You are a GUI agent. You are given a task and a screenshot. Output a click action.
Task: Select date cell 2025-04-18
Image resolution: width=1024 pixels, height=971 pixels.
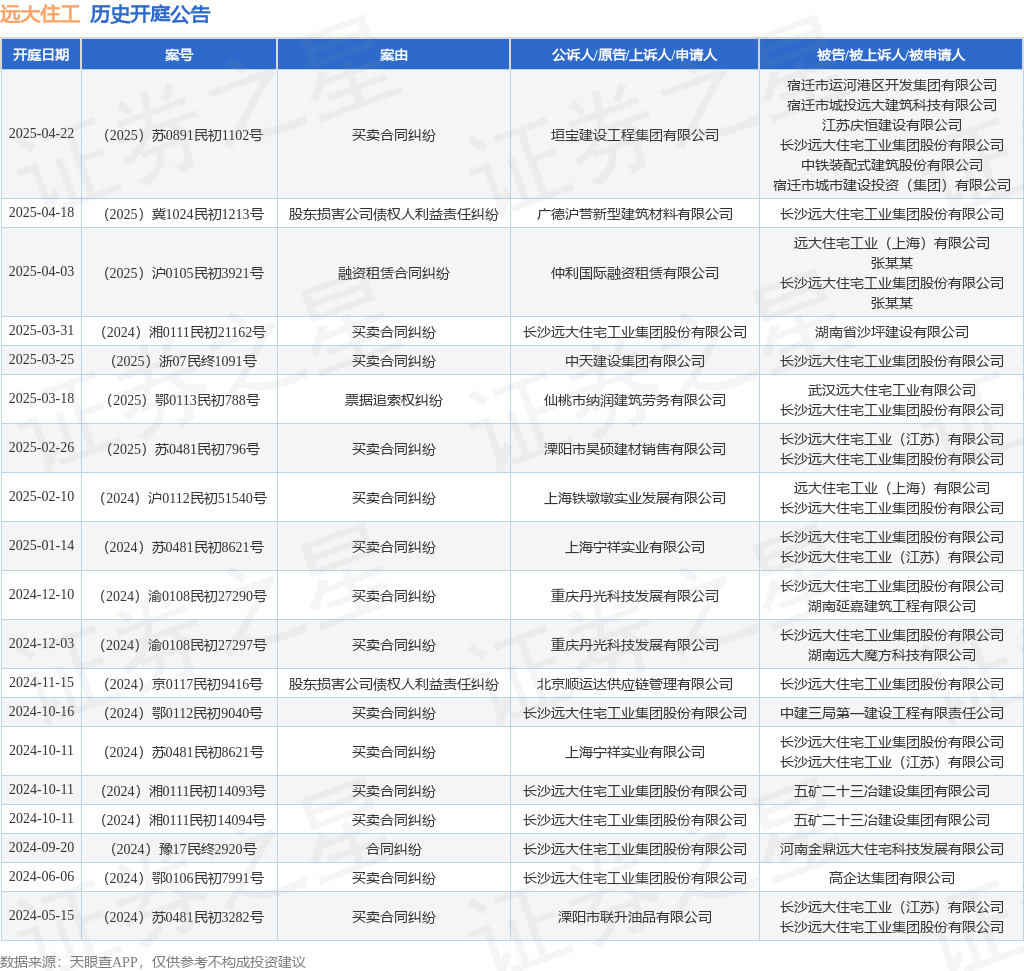tap(41, 213)
